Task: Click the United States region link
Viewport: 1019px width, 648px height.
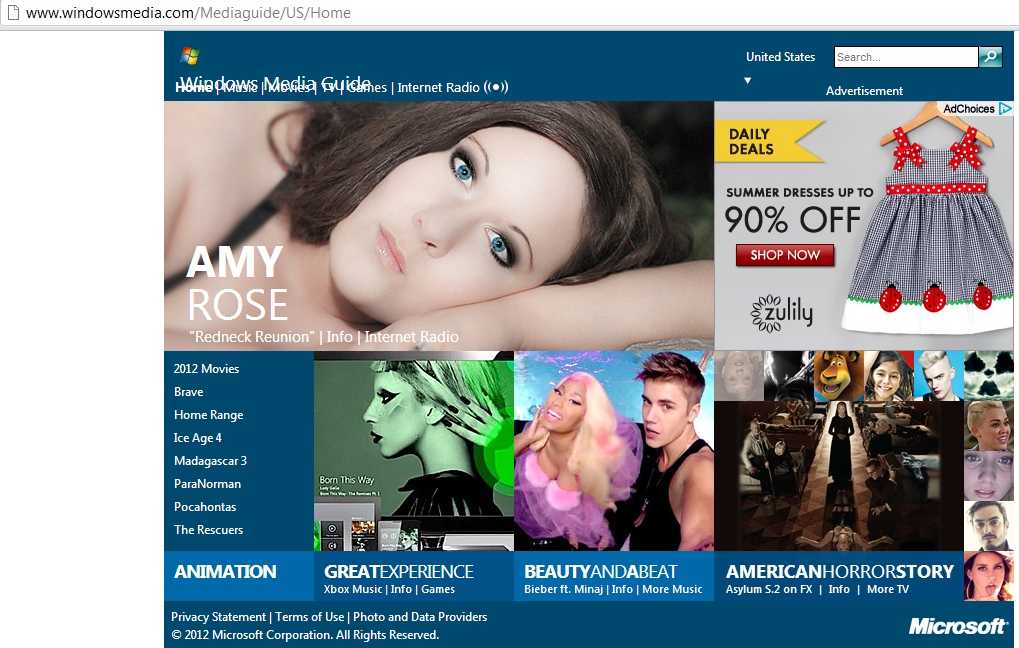Action: click(780, 57)
